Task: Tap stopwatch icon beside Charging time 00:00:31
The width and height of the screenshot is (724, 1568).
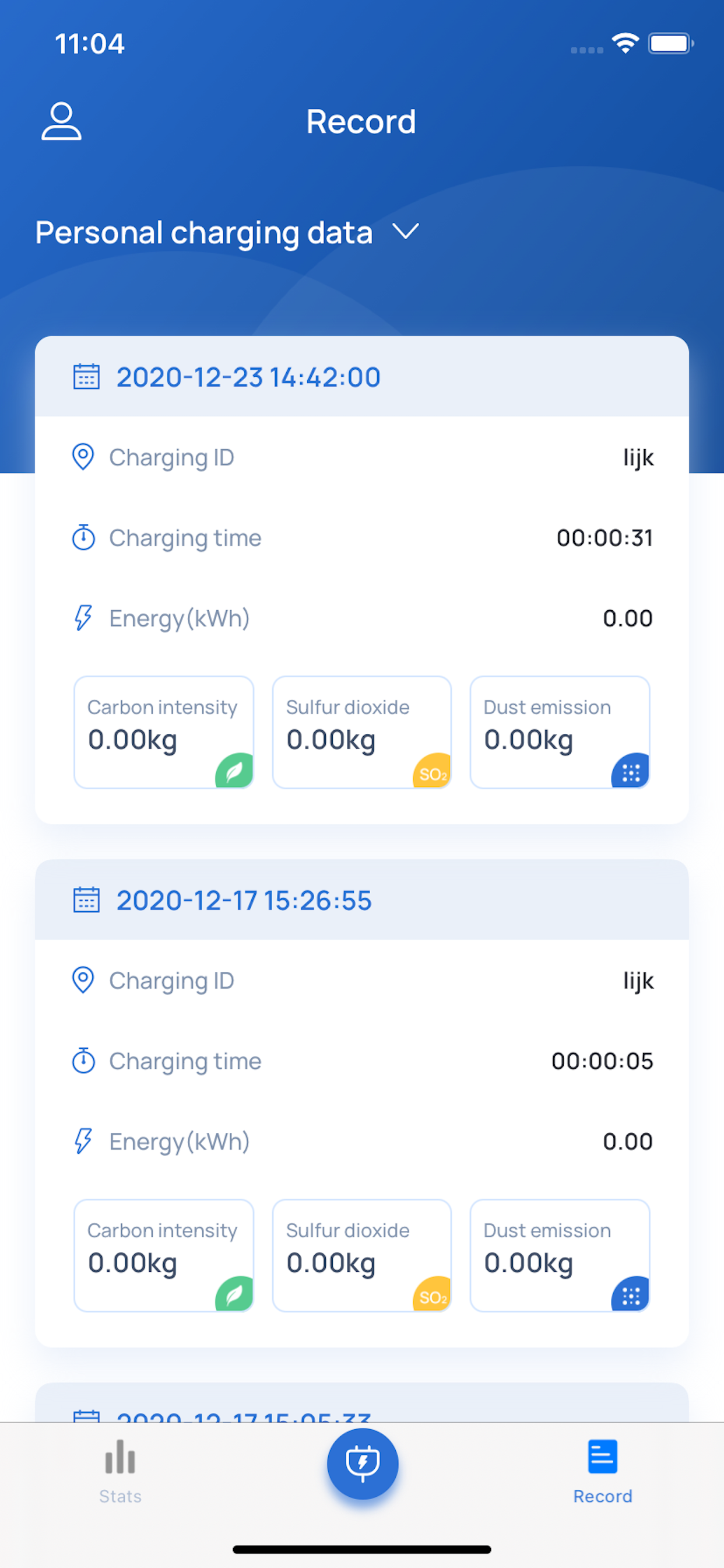Action: [83, 537]
